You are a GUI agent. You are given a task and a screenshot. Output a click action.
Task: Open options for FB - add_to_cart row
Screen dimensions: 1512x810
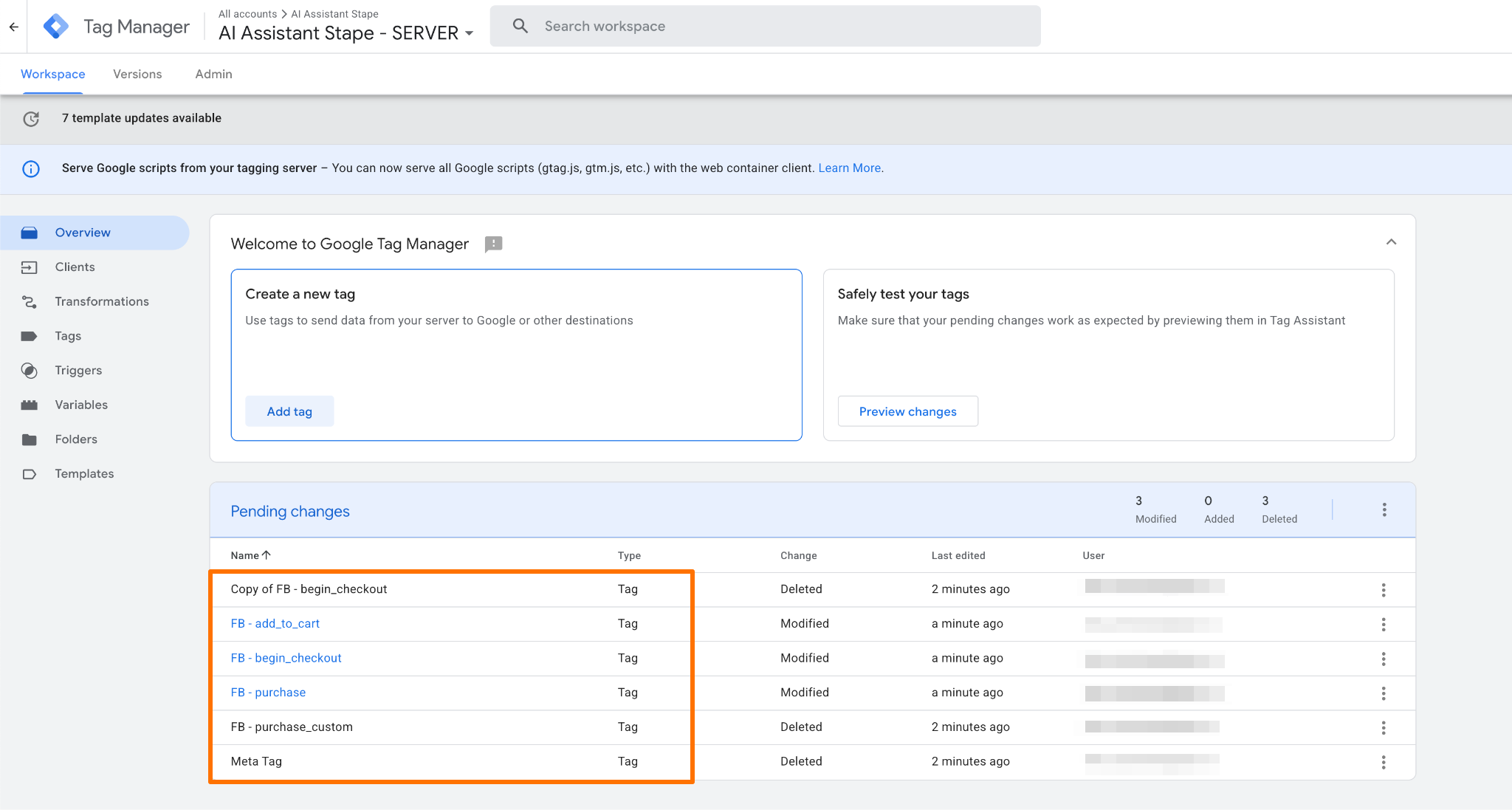pyautogui.click(x=1384, y=624)
